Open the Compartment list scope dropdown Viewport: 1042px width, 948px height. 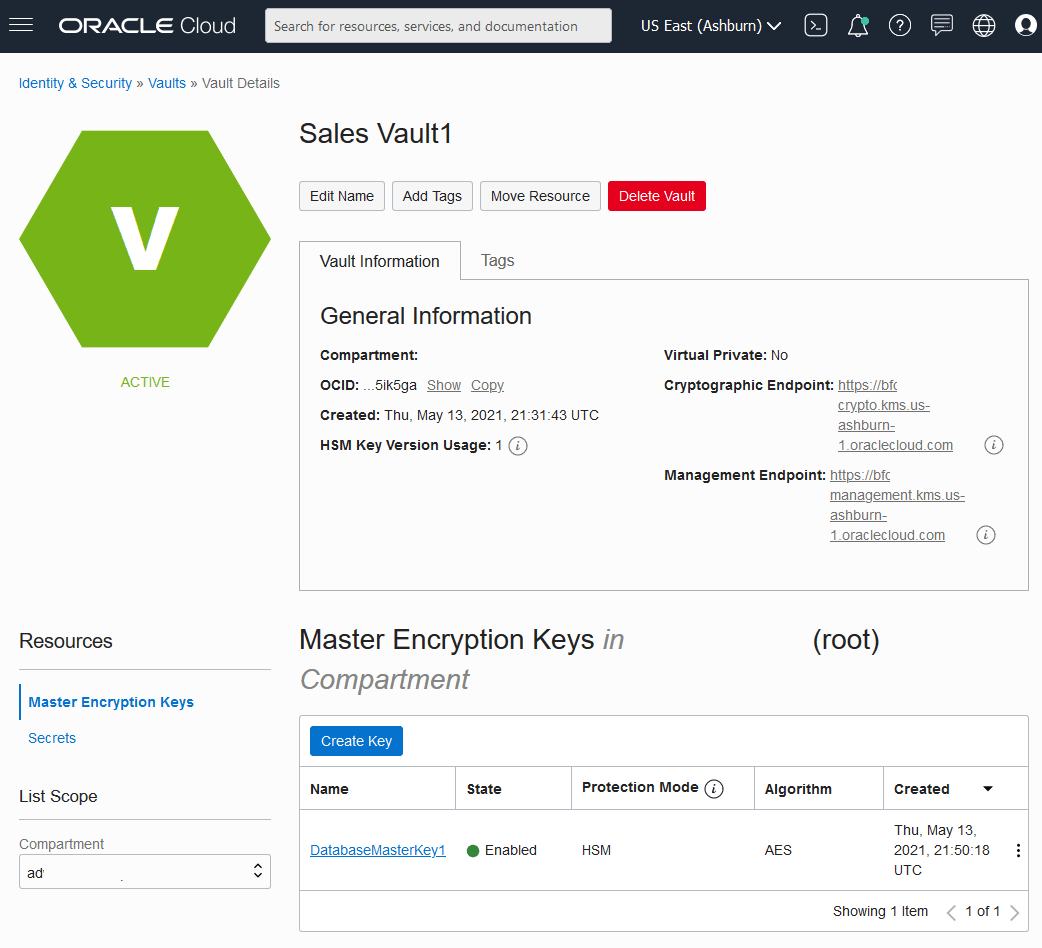(145, 872)
